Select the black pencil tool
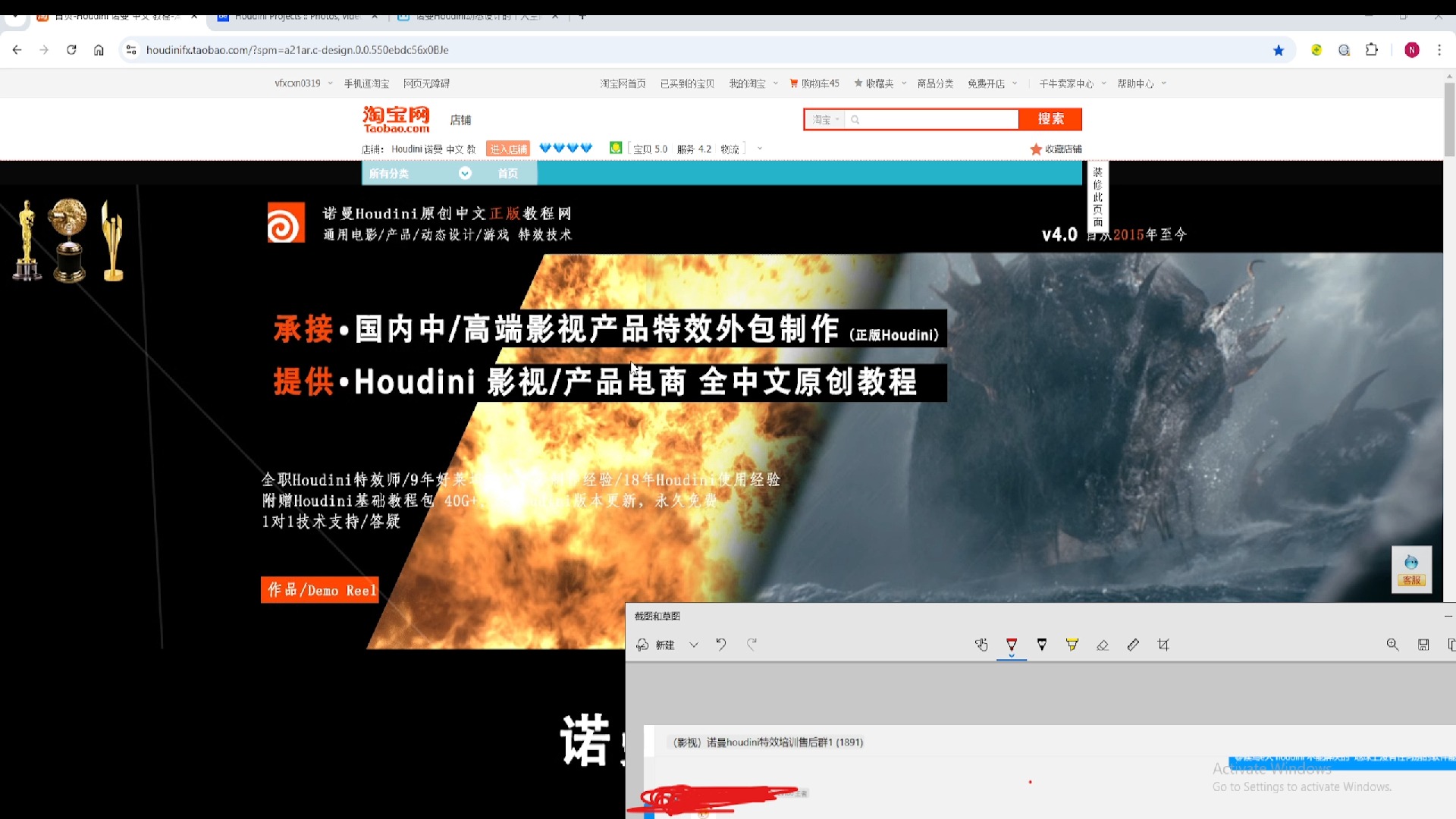The width and height of the screenshot is (1456, 819). [1042, 645]
